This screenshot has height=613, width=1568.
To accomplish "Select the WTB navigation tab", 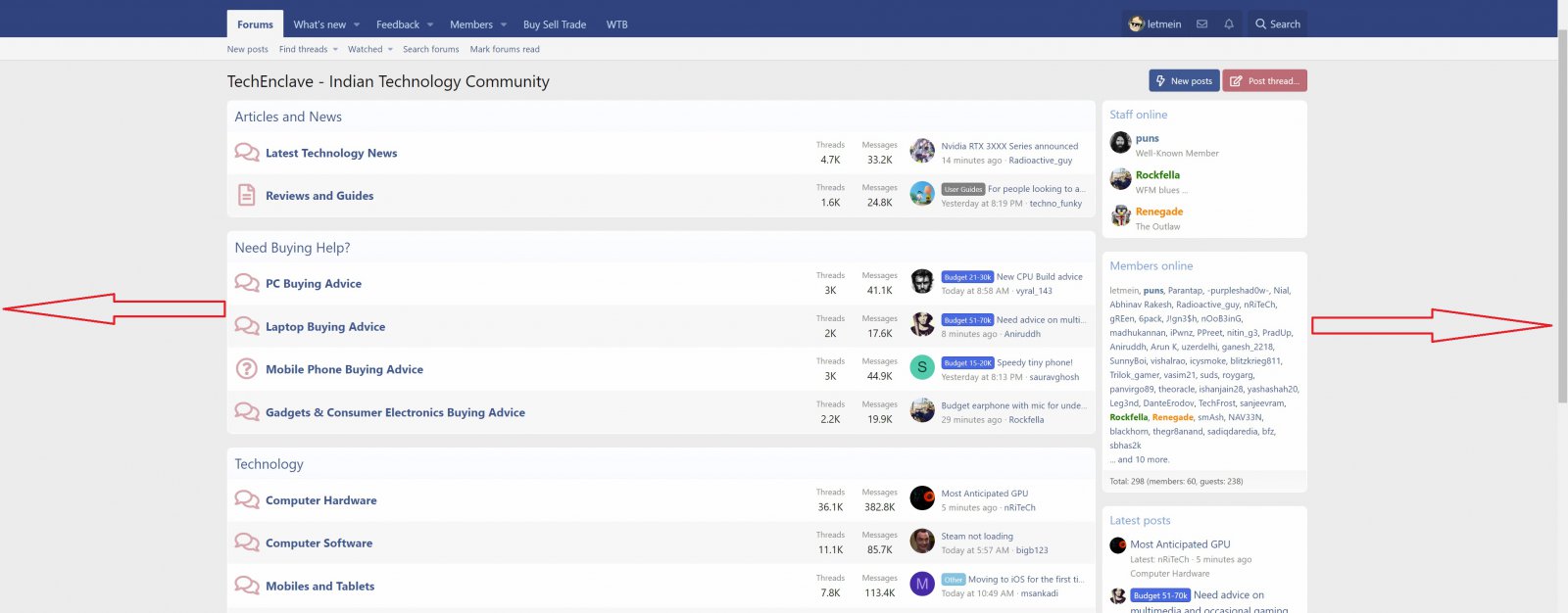I will 617,24.
